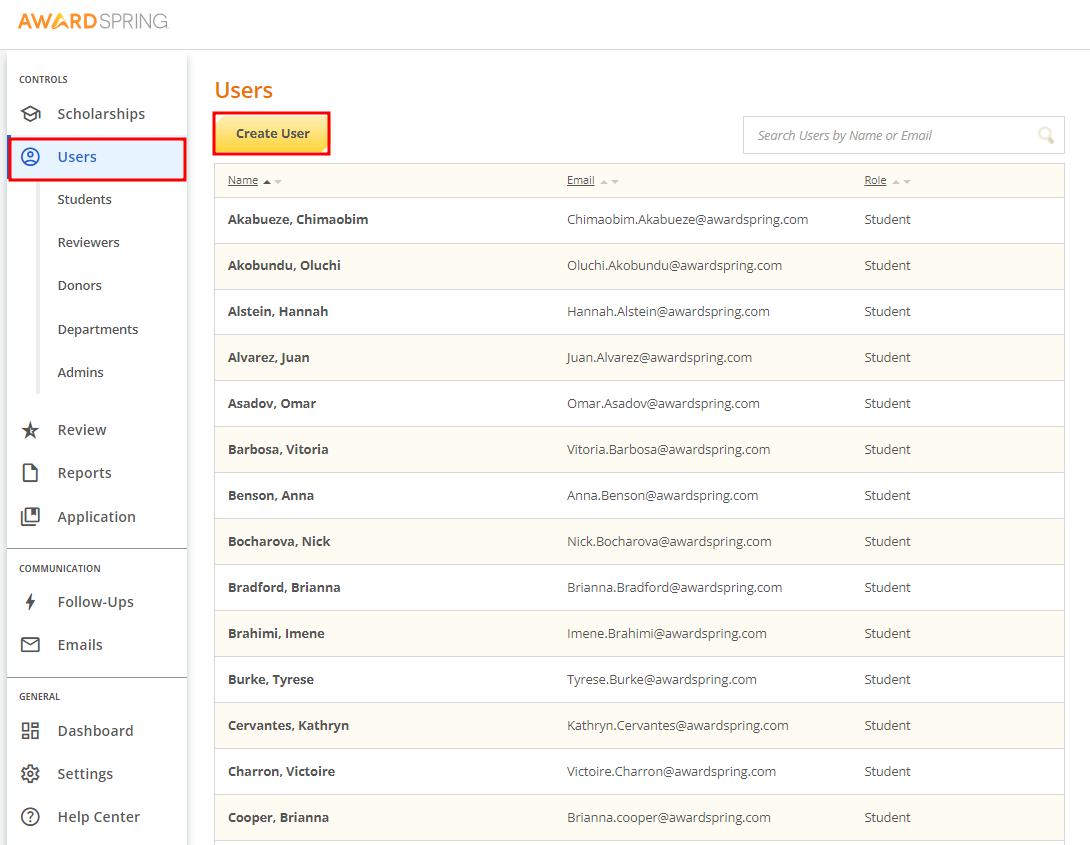
Task: Open Application using the book icon
Action: click(30, 516)
